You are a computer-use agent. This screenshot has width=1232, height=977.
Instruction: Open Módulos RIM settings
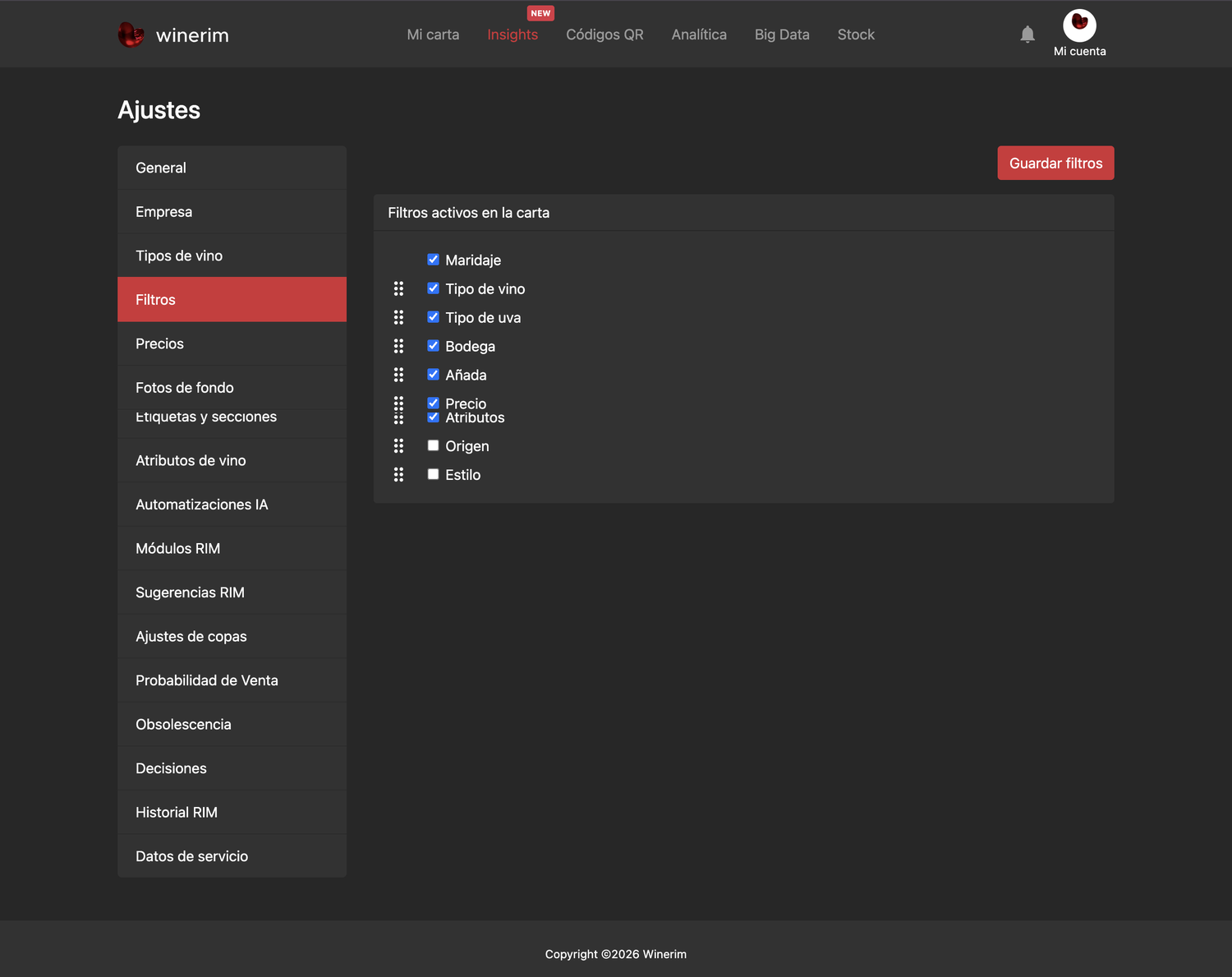[x=232, y=549]
